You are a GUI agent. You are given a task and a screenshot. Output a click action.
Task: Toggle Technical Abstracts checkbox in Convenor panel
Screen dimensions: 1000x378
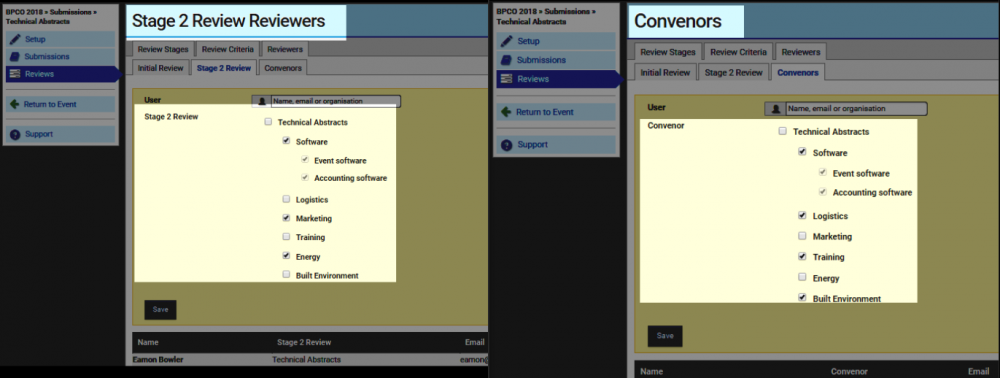783,132
